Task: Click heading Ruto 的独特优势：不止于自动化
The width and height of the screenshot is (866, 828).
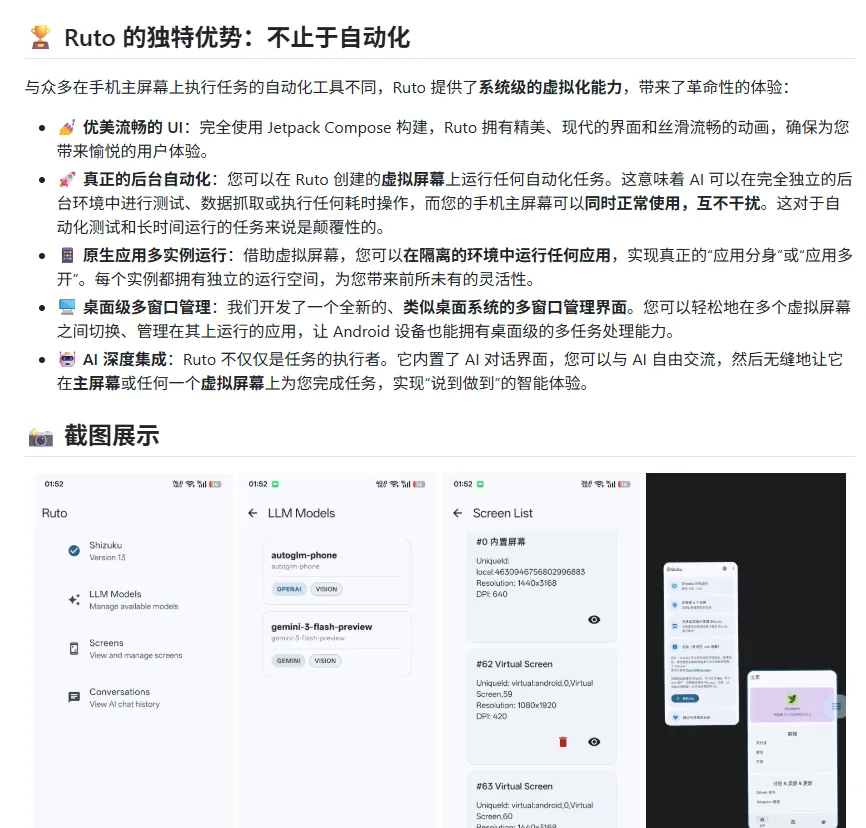Action: pyautogui.click(x=237, y=38)
